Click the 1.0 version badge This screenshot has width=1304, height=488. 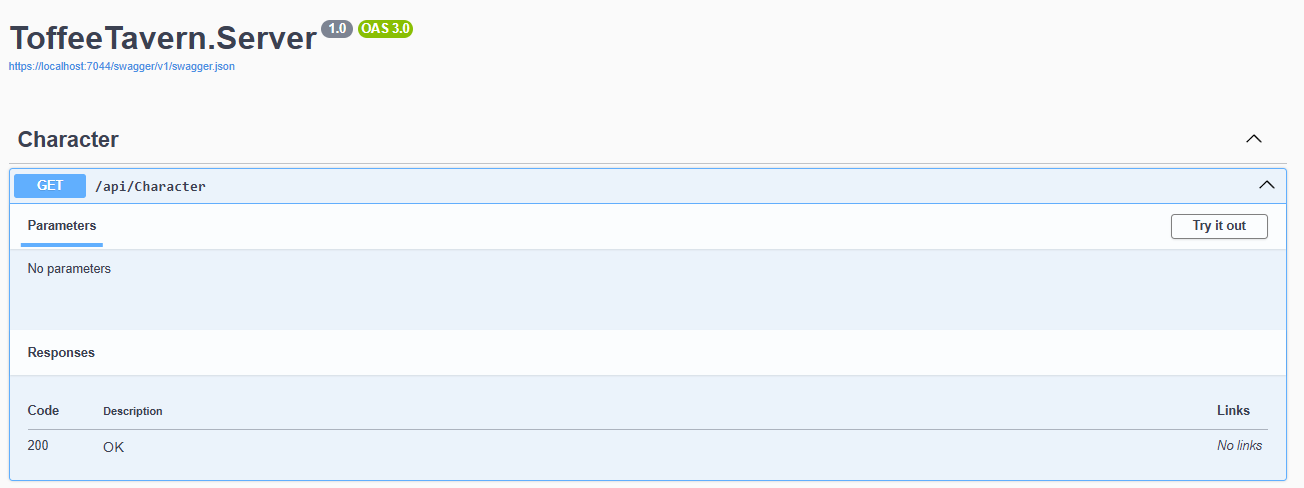(337, 28)
